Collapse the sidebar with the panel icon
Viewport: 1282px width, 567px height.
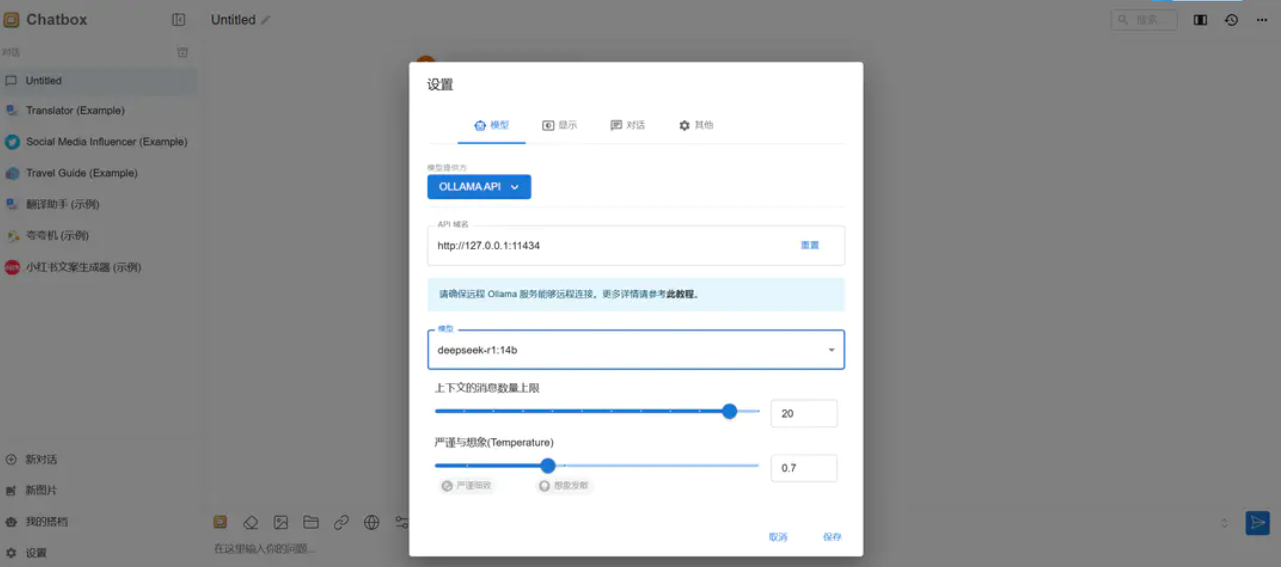click(179, 19)
